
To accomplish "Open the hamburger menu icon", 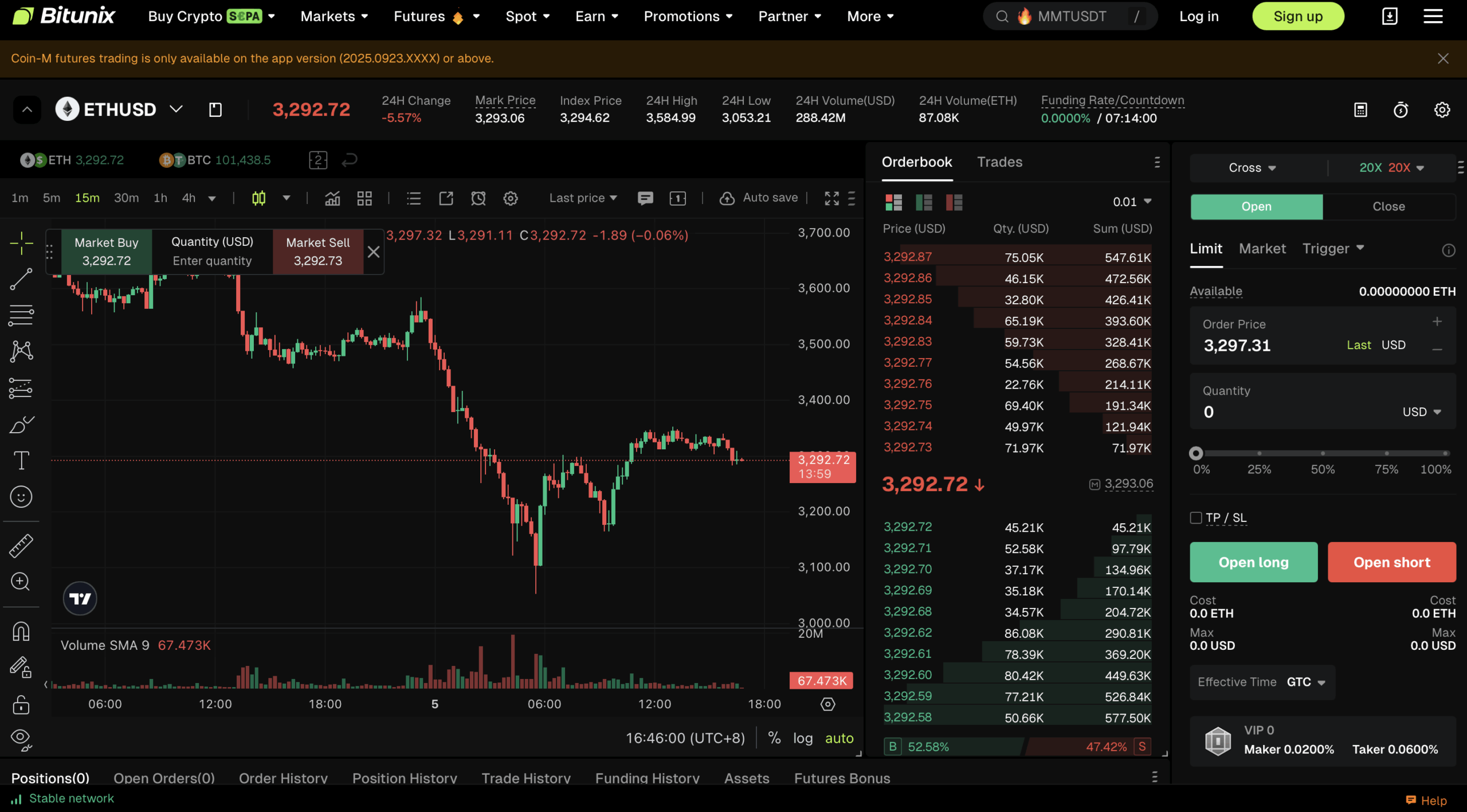I will click(1433, 16).
